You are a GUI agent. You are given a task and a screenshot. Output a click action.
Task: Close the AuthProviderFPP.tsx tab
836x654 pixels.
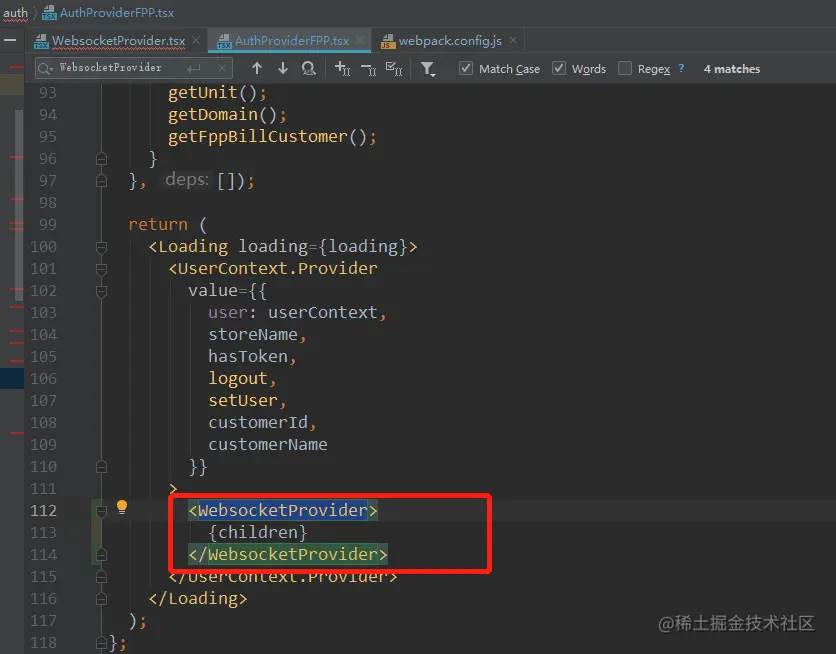pos(360,41)
